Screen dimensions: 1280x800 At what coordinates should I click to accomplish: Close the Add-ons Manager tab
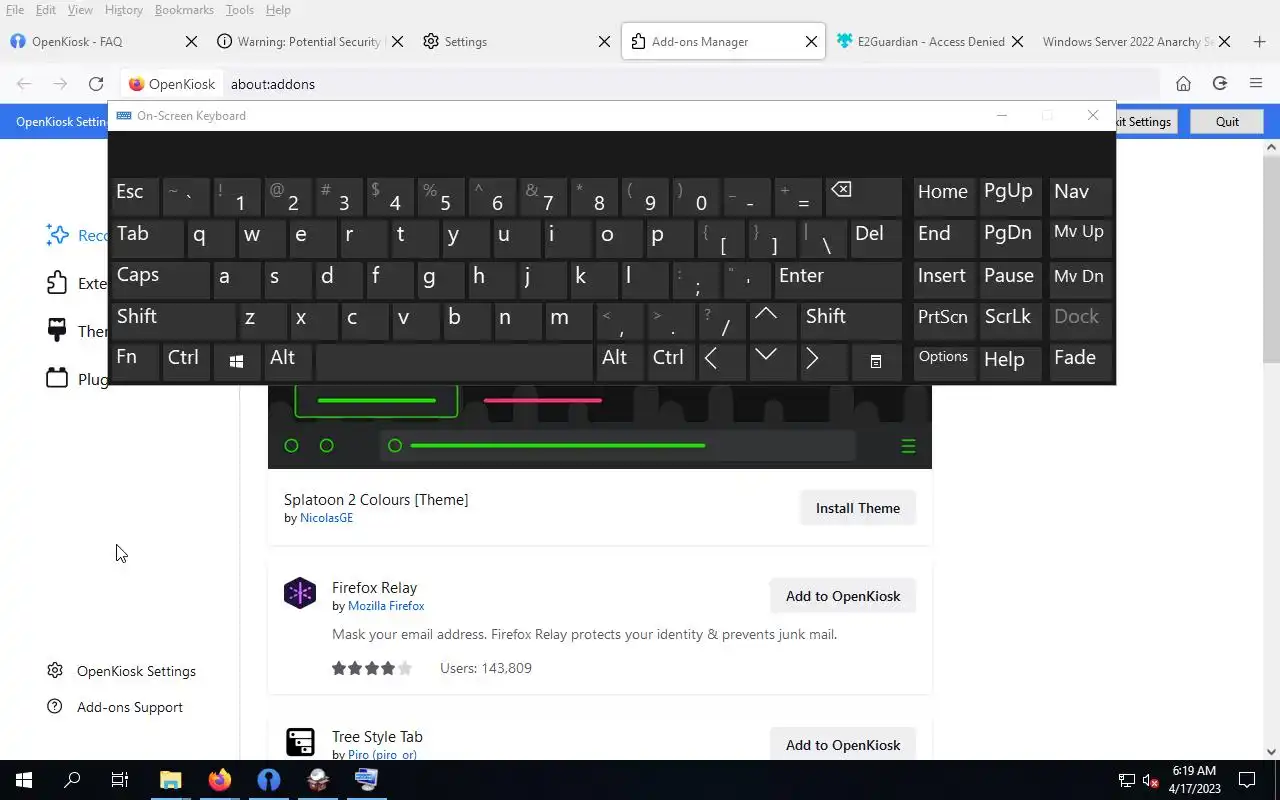tap(811, 42)
